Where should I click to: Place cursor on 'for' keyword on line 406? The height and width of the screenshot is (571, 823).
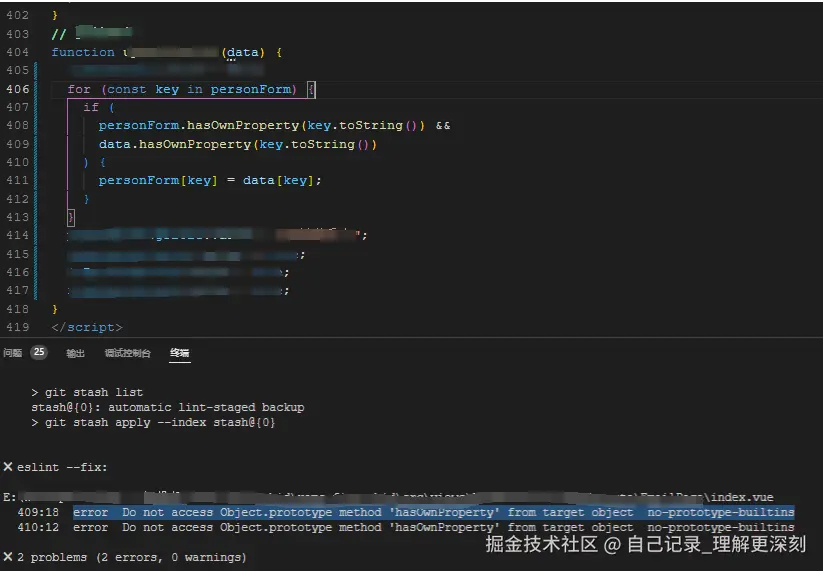click(79, 89)
